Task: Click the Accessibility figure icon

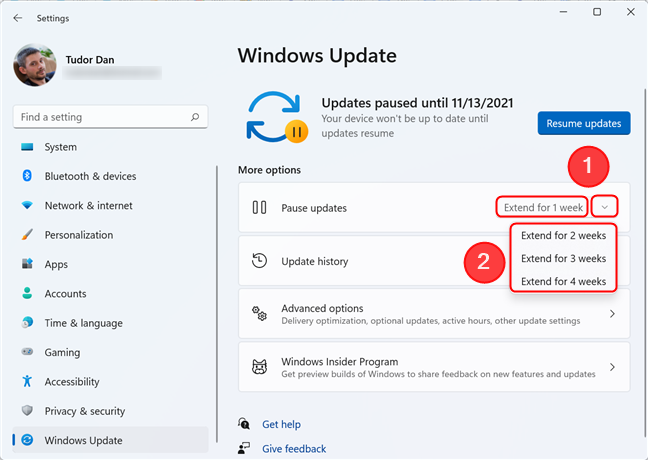Action: pos(27,381)
